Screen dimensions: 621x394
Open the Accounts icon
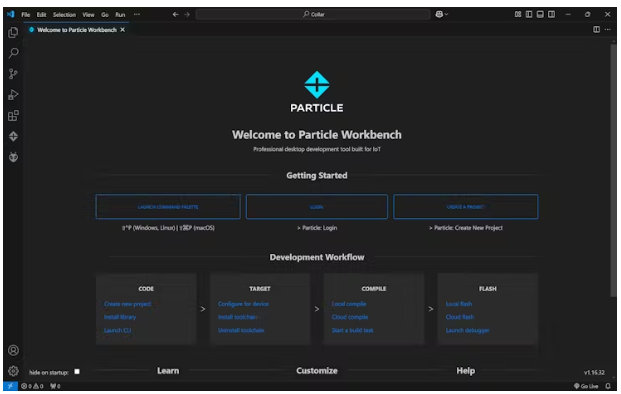point(13,350)
